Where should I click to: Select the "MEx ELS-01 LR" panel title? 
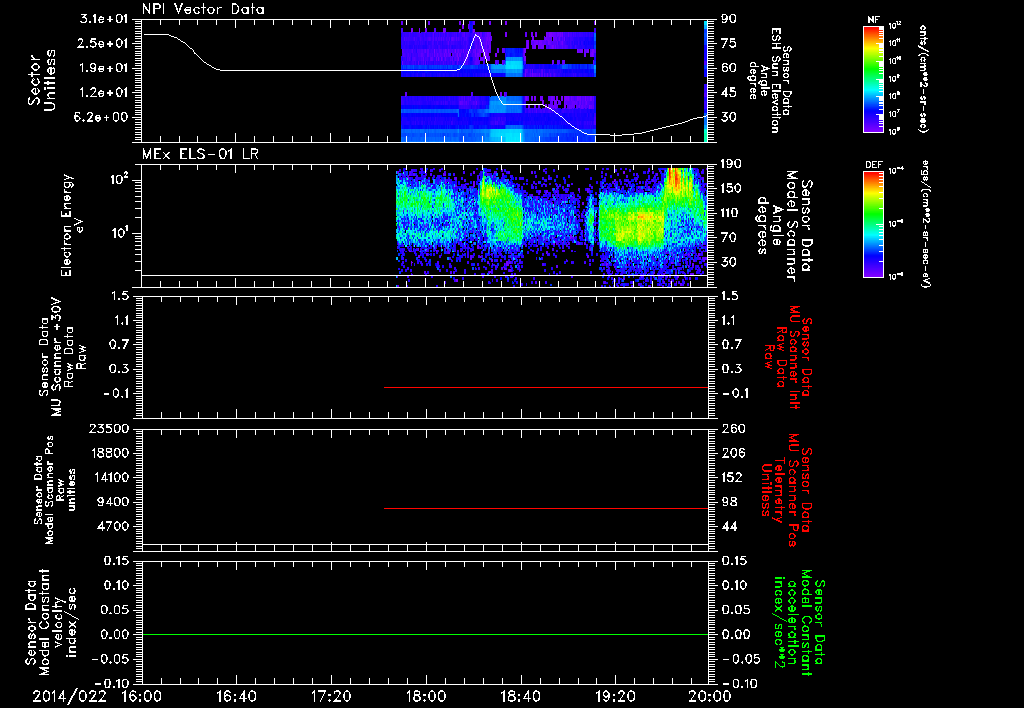click(x=200, y=154)
